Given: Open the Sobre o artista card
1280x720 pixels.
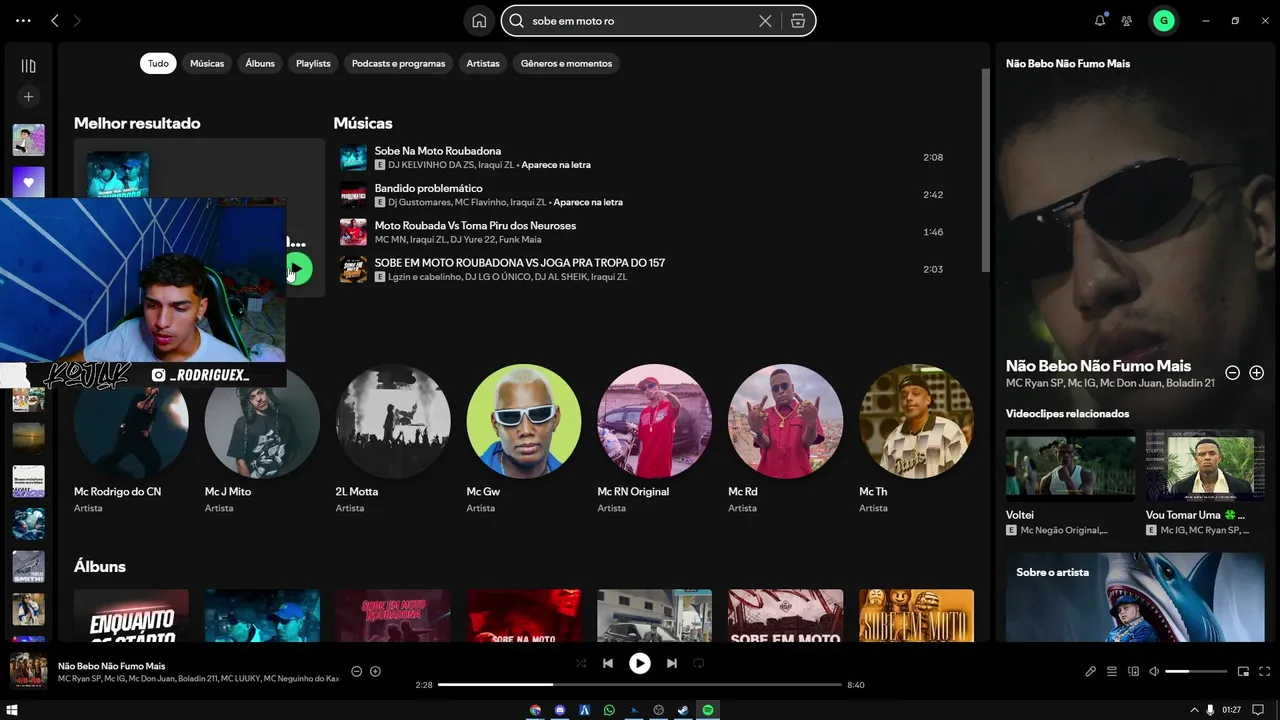Looking at the screenshot, I should 1135,597.
